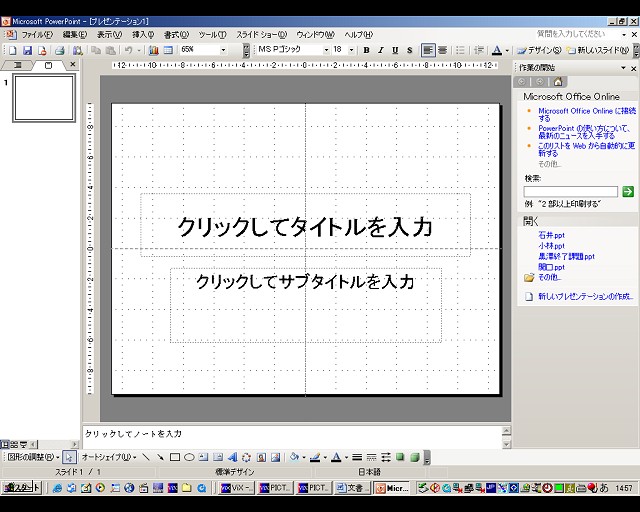Insert WordArt from drawing toolbar
The width and height of the screenshot is (640, 512).
233,457
